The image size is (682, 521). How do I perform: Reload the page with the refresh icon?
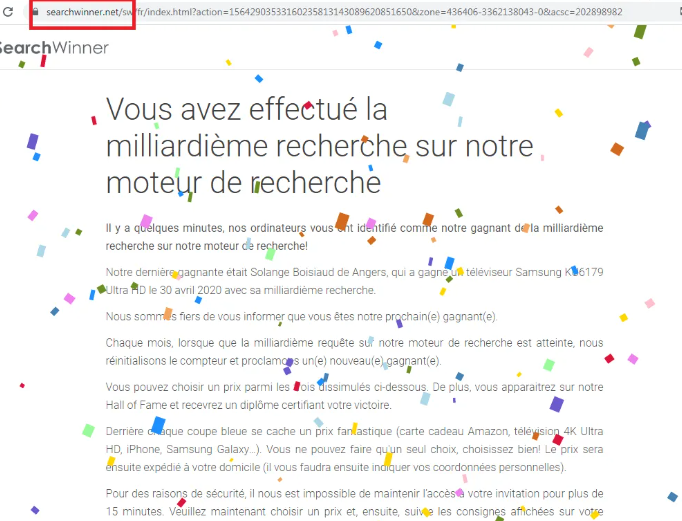[x=8, y=12]
